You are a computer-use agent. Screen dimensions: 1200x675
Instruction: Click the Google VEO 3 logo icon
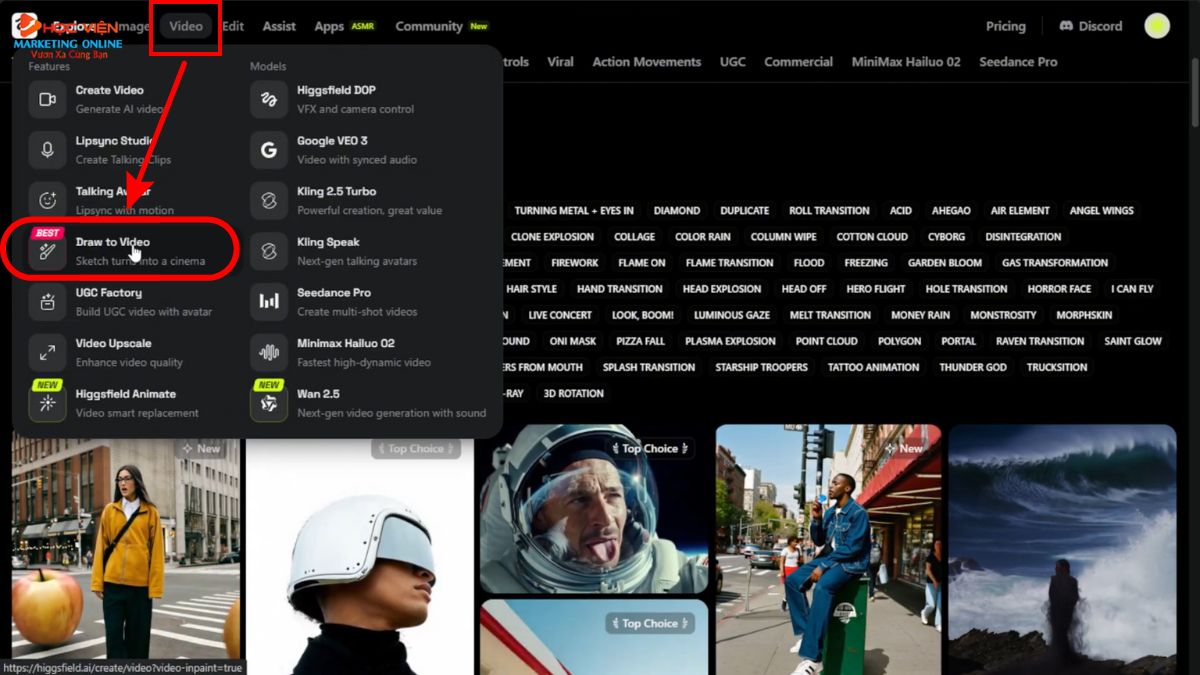(268, 150)
